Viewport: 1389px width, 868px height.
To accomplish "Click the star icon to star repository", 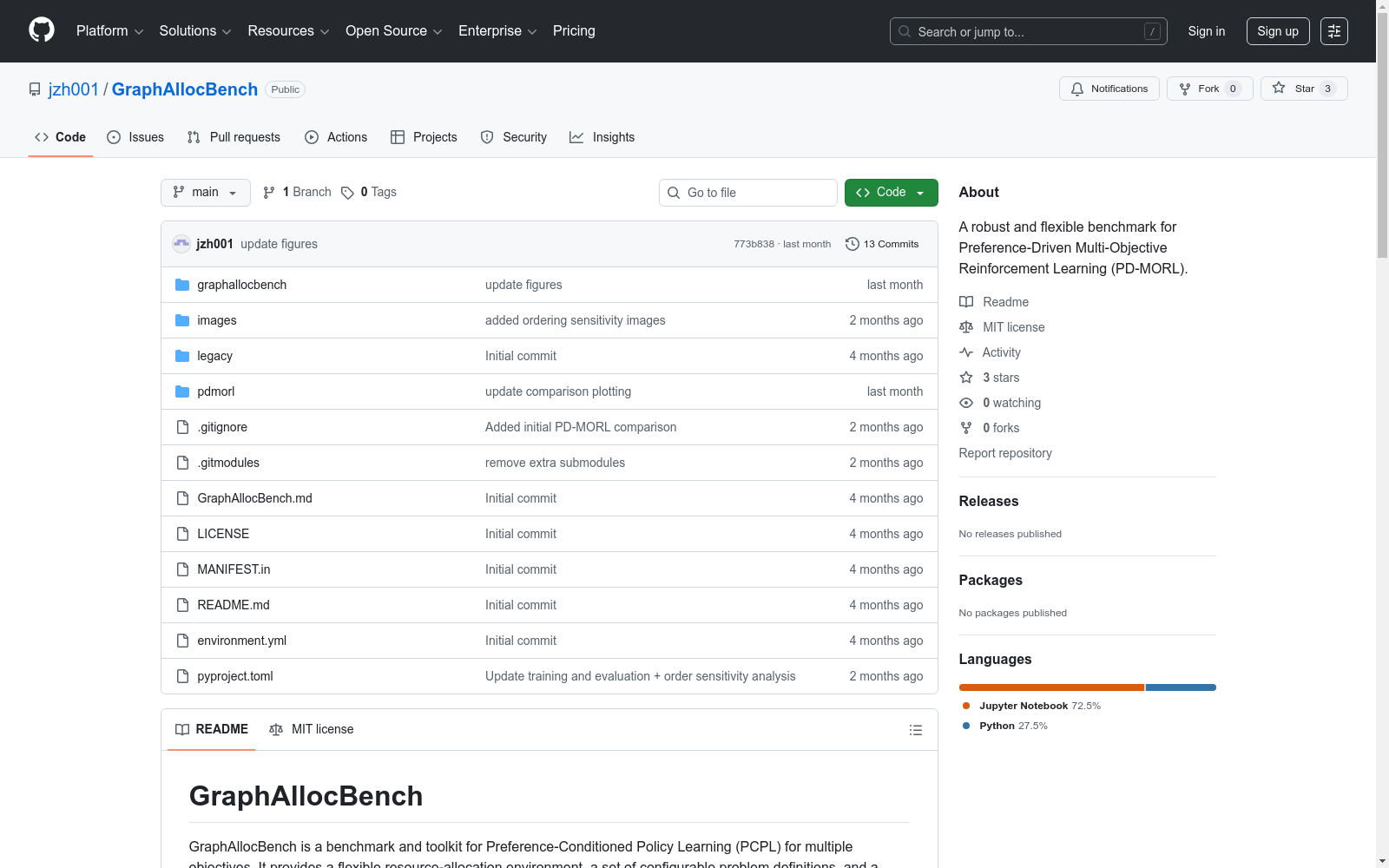I will pos(1279,88).
